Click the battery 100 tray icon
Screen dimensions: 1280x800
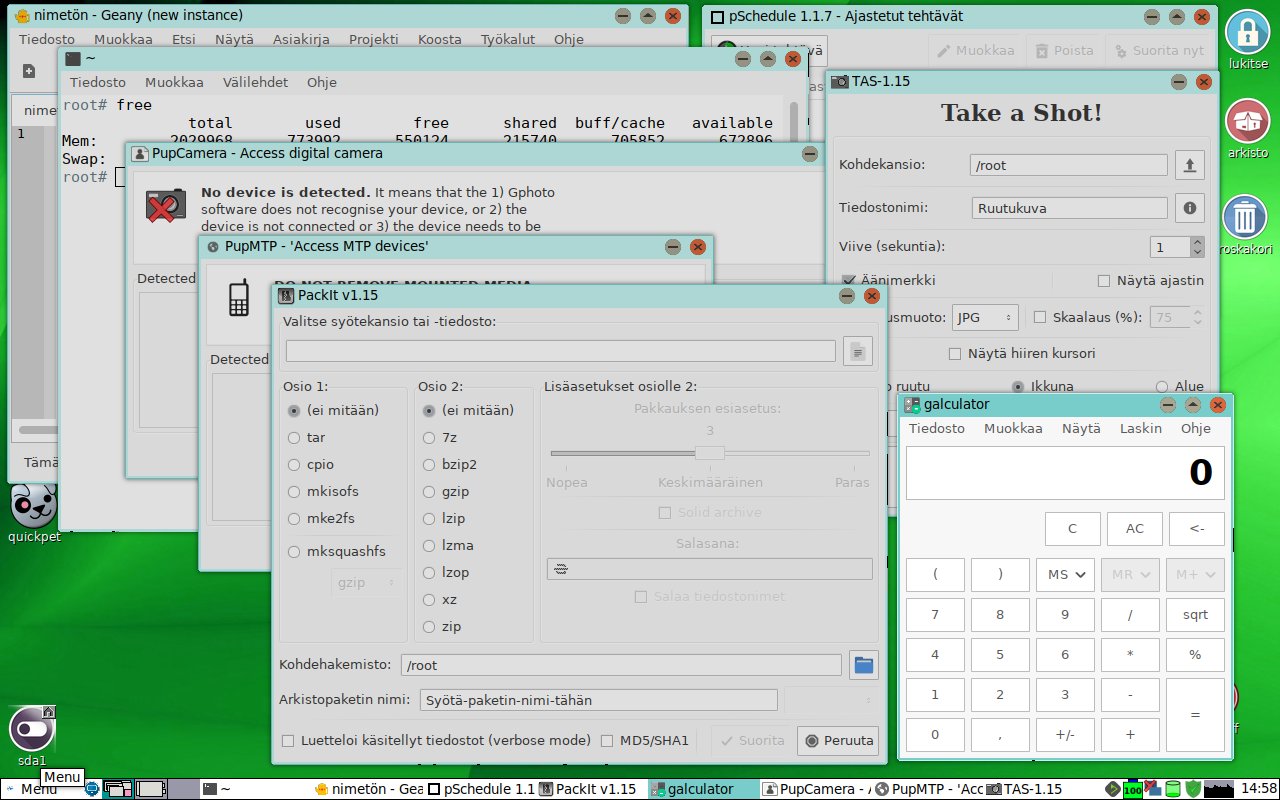click(x=1132, y=789)
